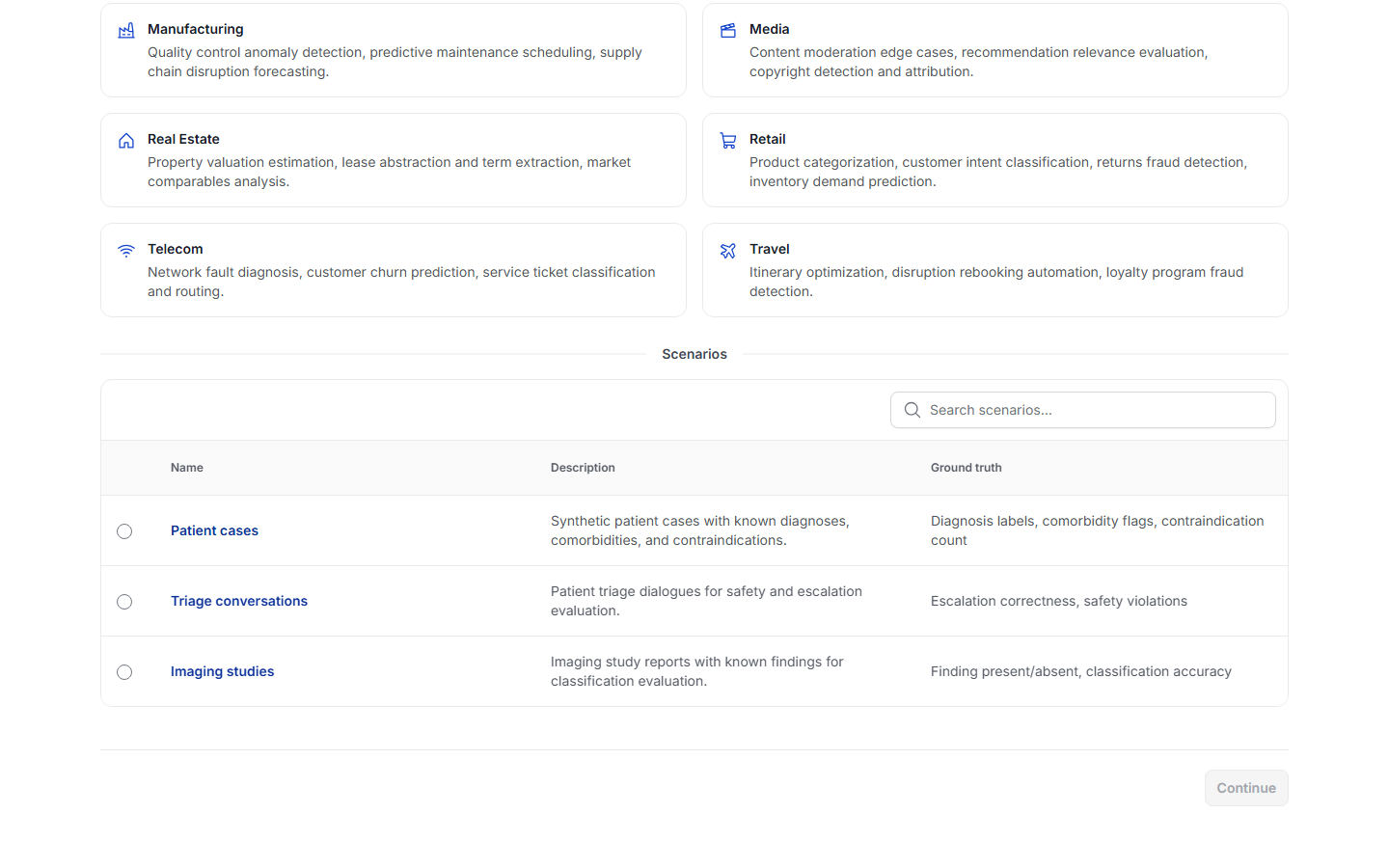This screenshot has width=1389, height=868.
Task: Click the Scenarios section heading
Action: [x=694, y=354]
